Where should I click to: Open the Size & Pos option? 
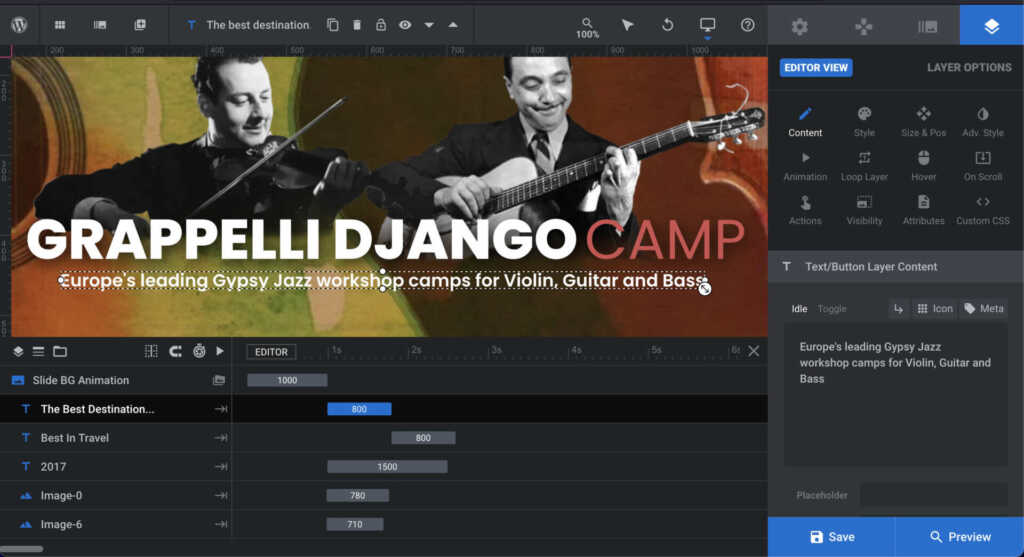[x=923, y=122]
